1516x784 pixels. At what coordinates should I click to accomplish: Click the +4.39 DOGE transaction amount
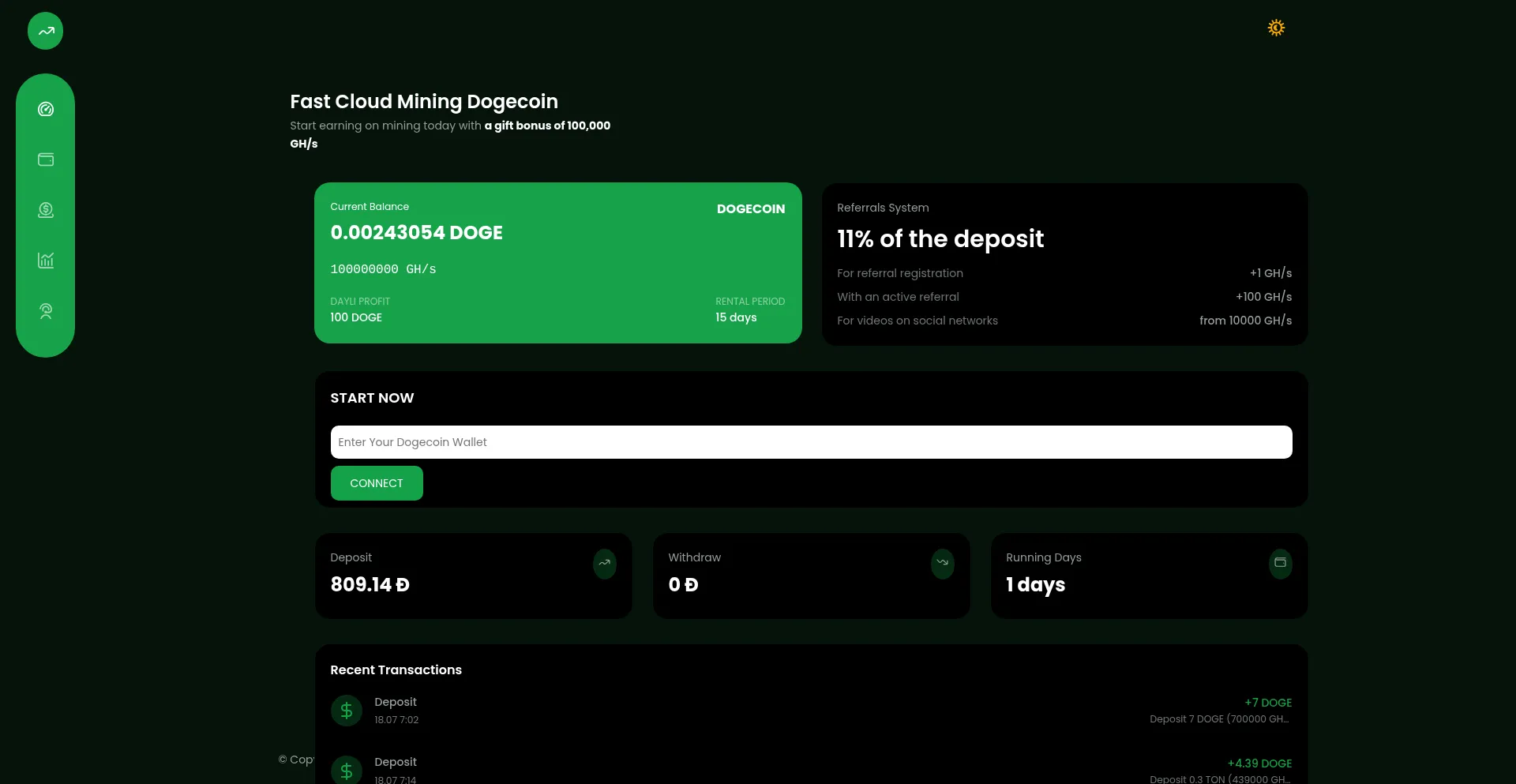pyautogui.click(x=1259, y=763)
